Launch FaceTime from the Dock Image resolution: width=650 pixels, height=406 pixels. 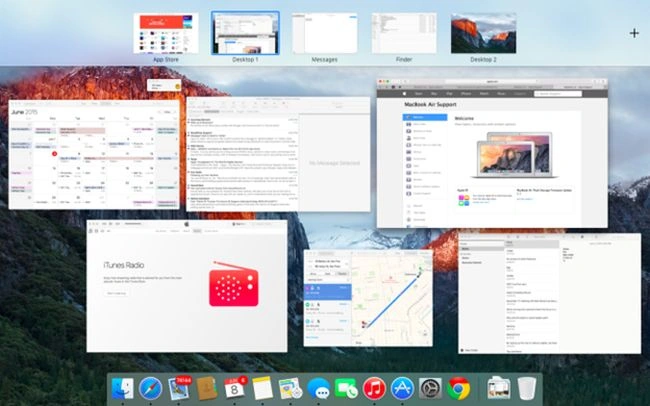(x=346, y=389)
